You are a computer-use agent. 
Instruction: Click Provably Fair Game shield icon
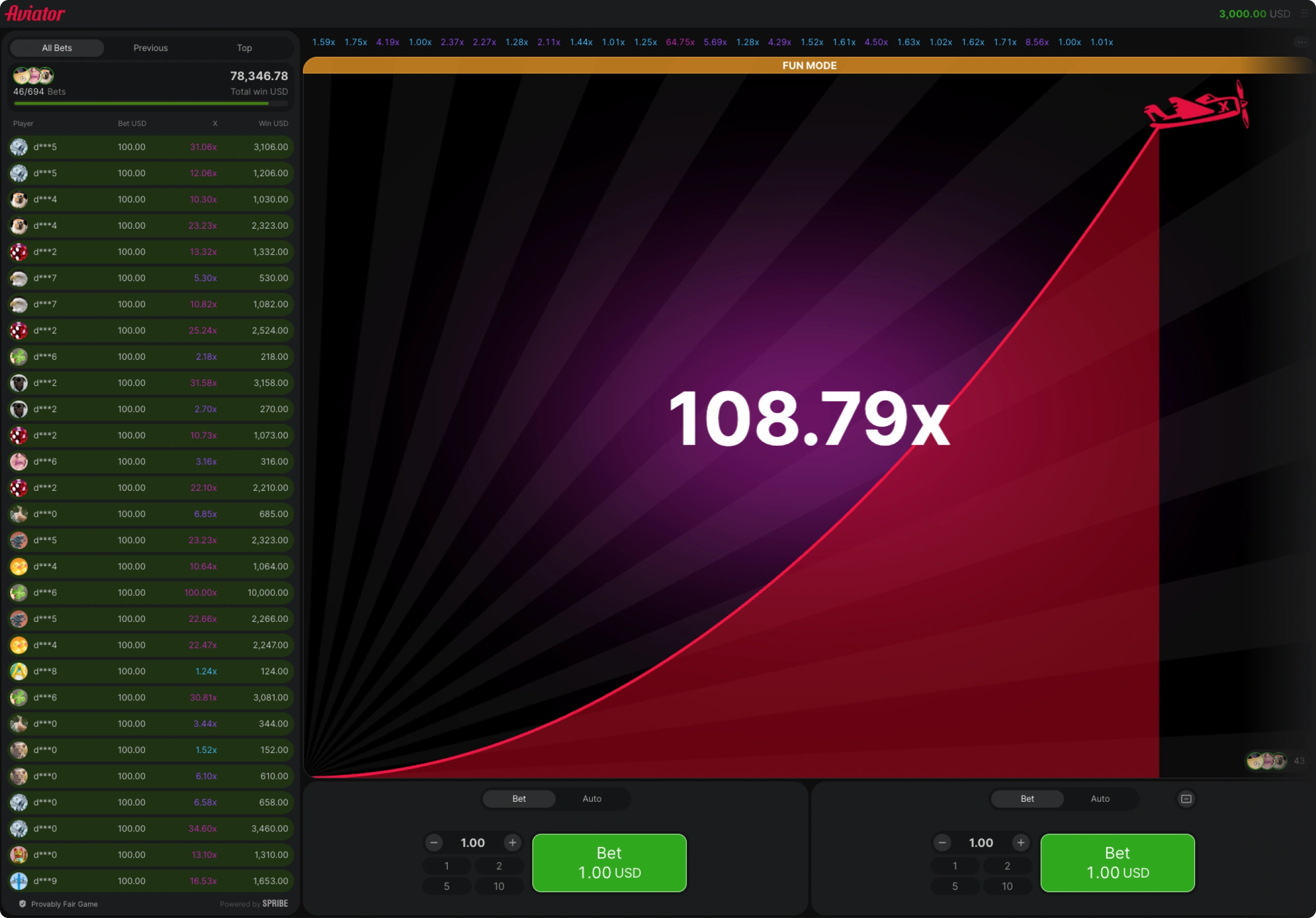[22, 904]
